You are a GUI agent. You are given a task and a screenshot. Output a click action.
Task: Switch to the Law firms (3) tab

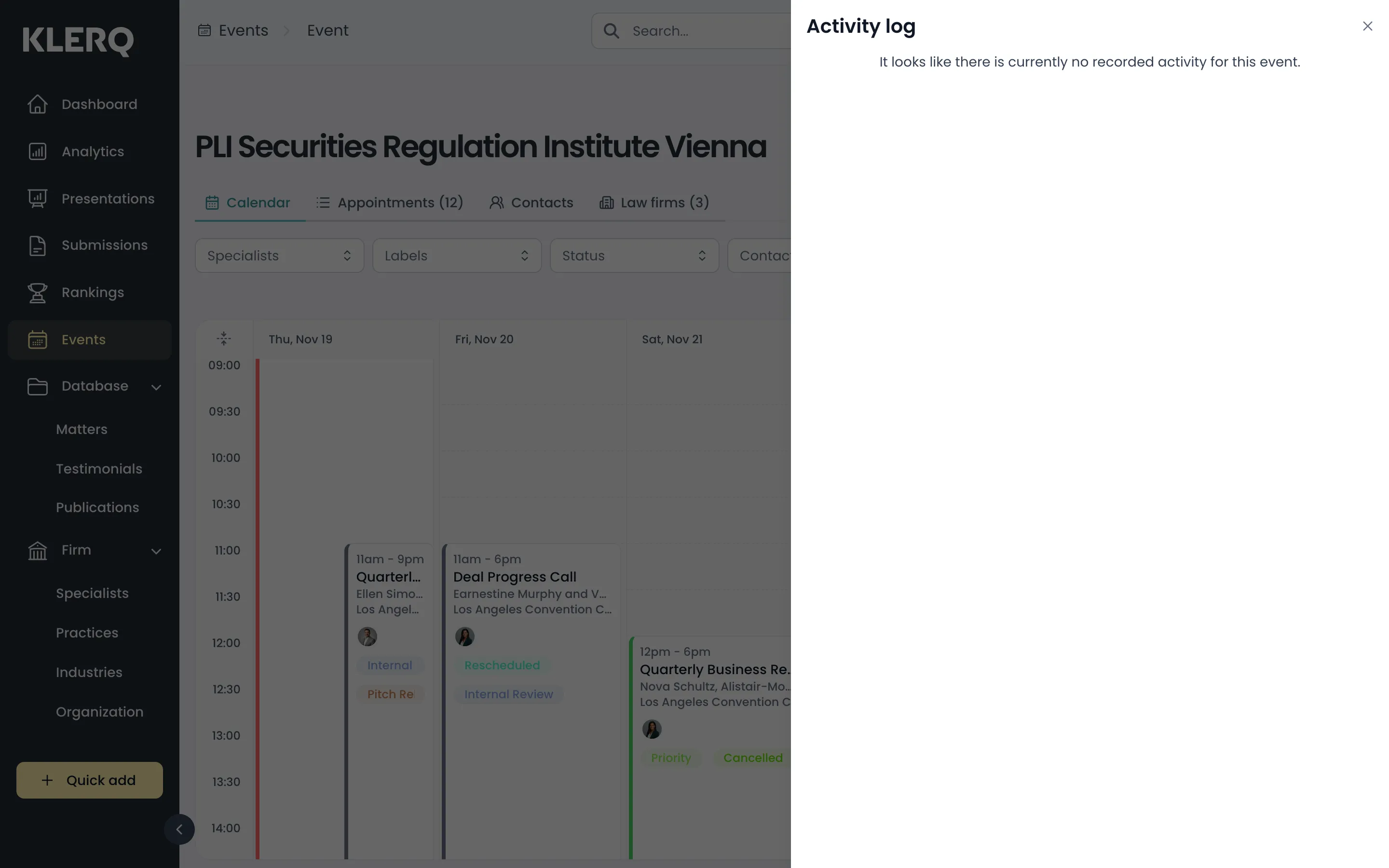pos(654,203)
